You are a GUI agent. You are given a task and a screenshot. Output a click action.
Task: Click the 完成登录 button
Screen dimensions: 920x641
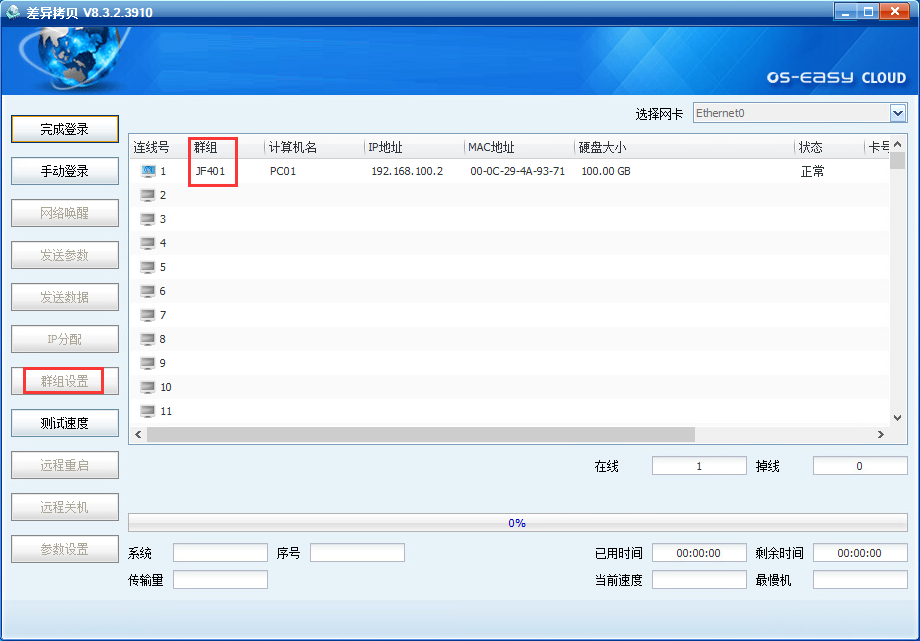click(65, 129)
